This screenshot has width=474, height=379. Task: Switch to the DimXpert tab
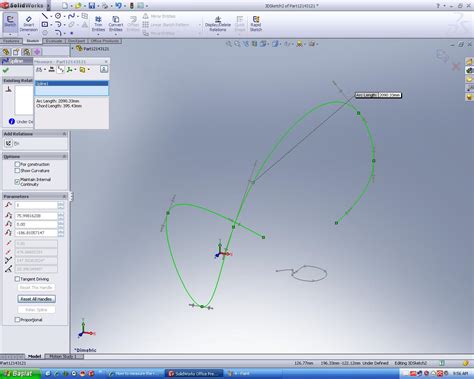pyautogui.click(x=77, y=41)
